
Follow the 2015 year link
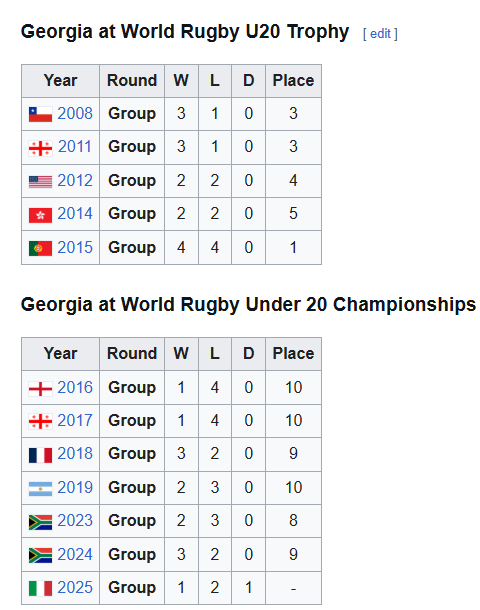pos(75,247)
